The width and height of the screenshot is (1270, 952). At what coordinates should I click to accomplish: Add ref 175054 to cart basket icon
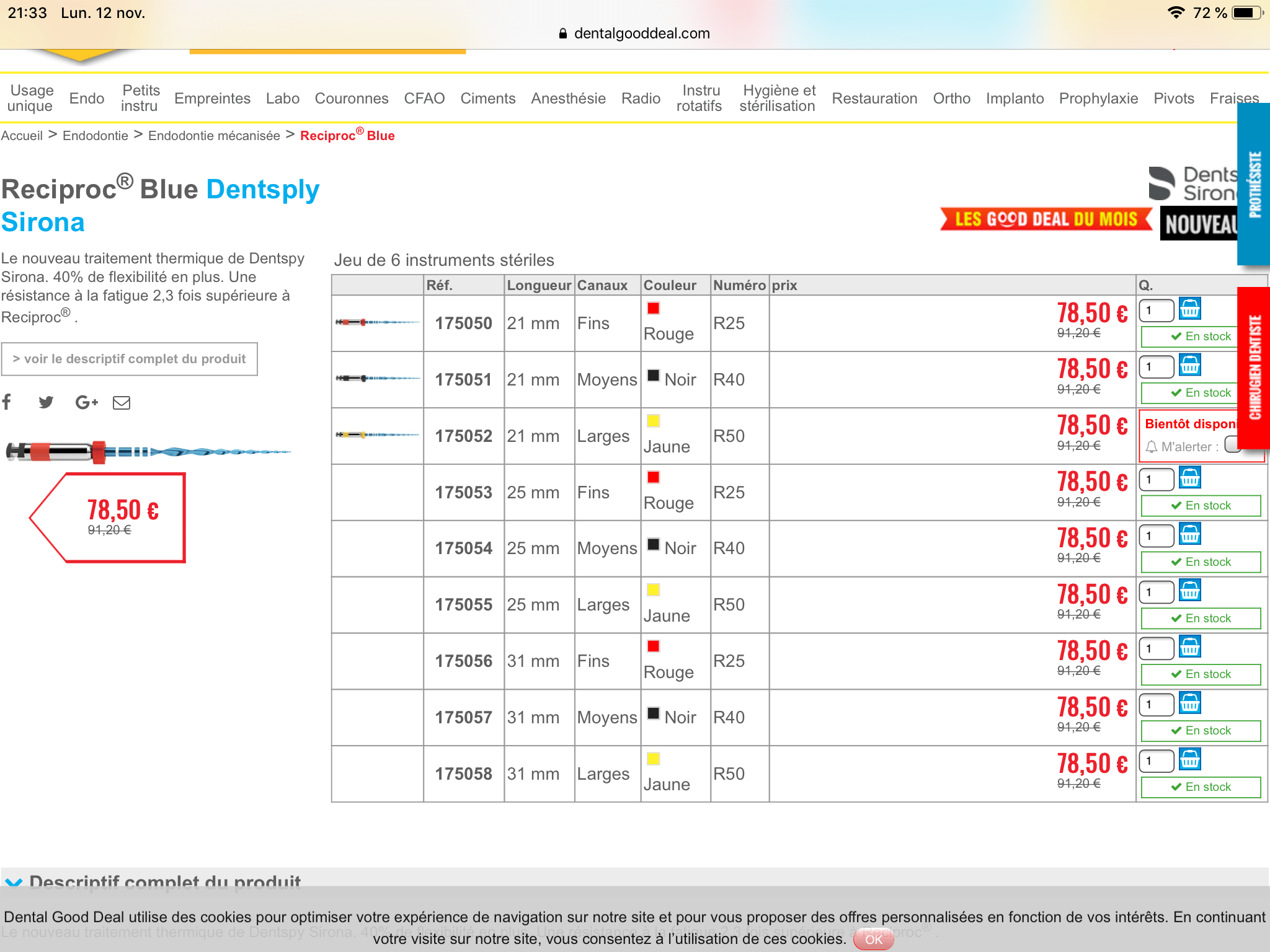[1189, 534]
